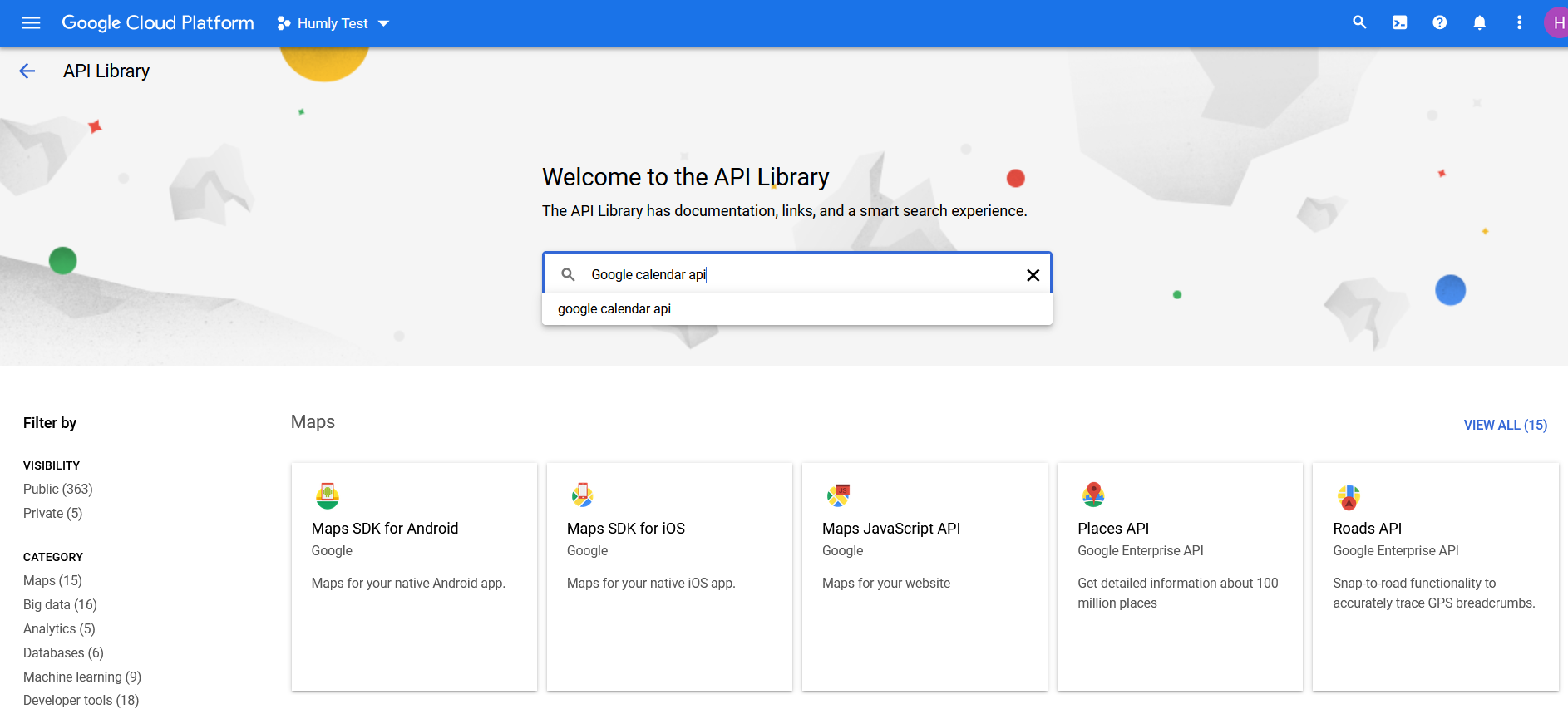The image size is (1568, 714).
Task: Open the Maps SDK for iOS card
Action: pos(669,577)
